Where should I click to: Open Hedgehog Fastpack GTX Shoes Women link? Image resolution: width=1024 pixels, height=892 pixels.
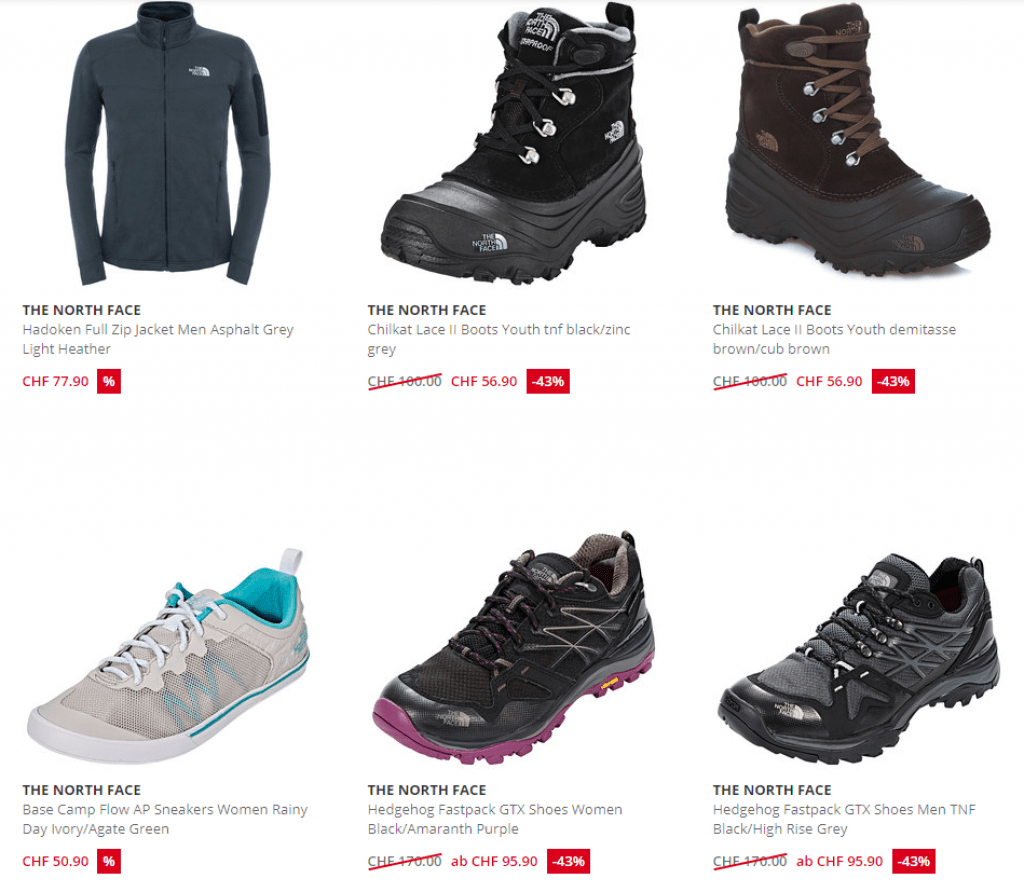coord(495,819)
